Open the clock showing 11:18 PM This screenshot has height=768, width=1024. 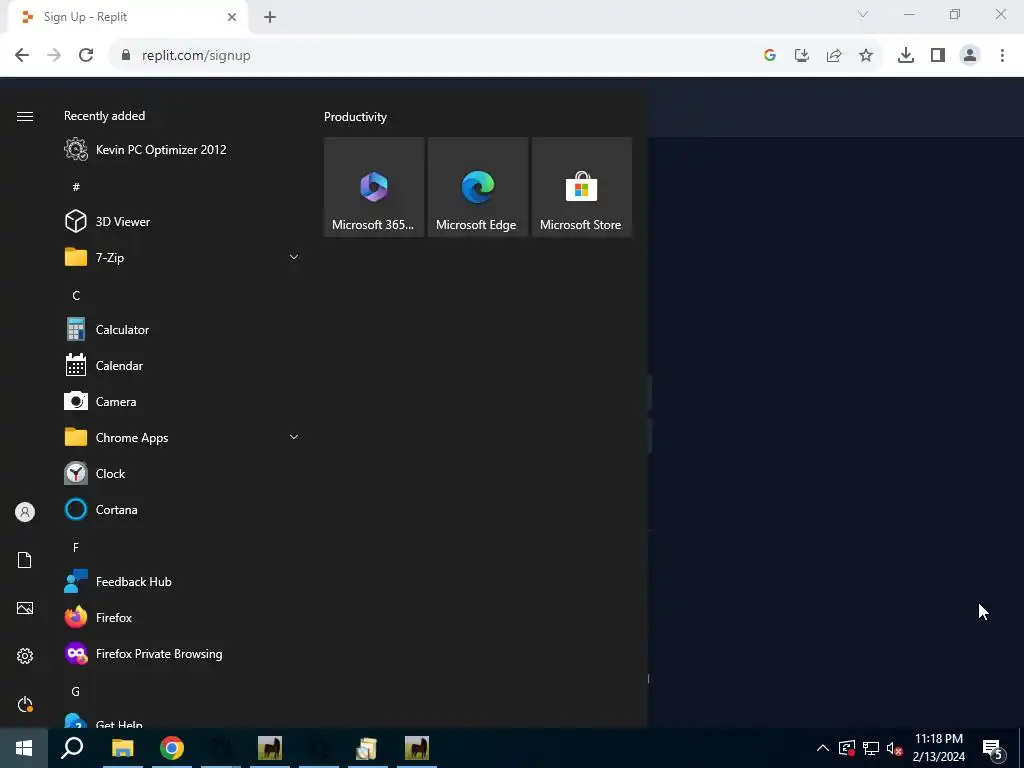938,748
